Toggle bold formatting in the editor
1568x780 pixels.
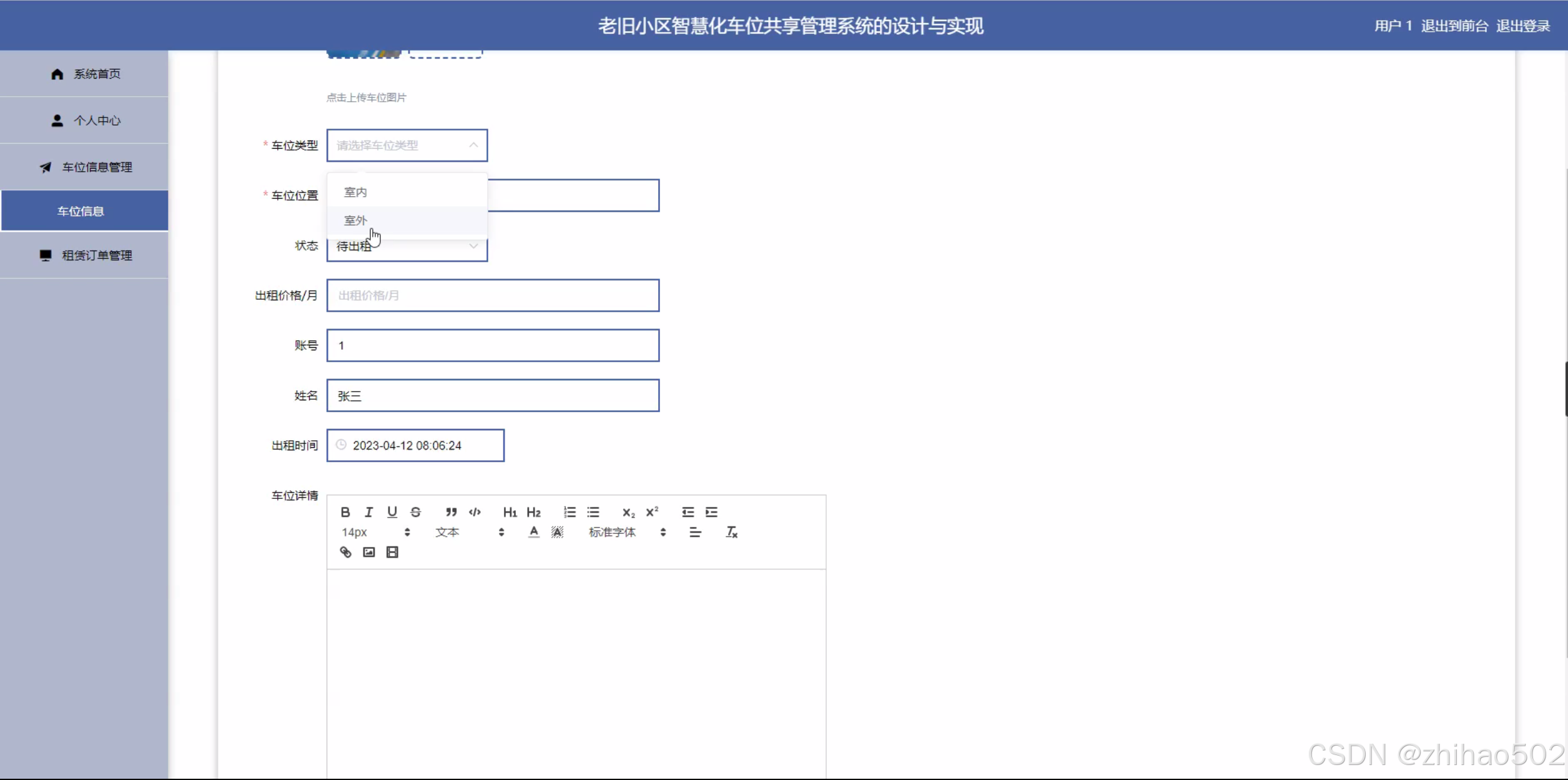click(x=345, y=512)
